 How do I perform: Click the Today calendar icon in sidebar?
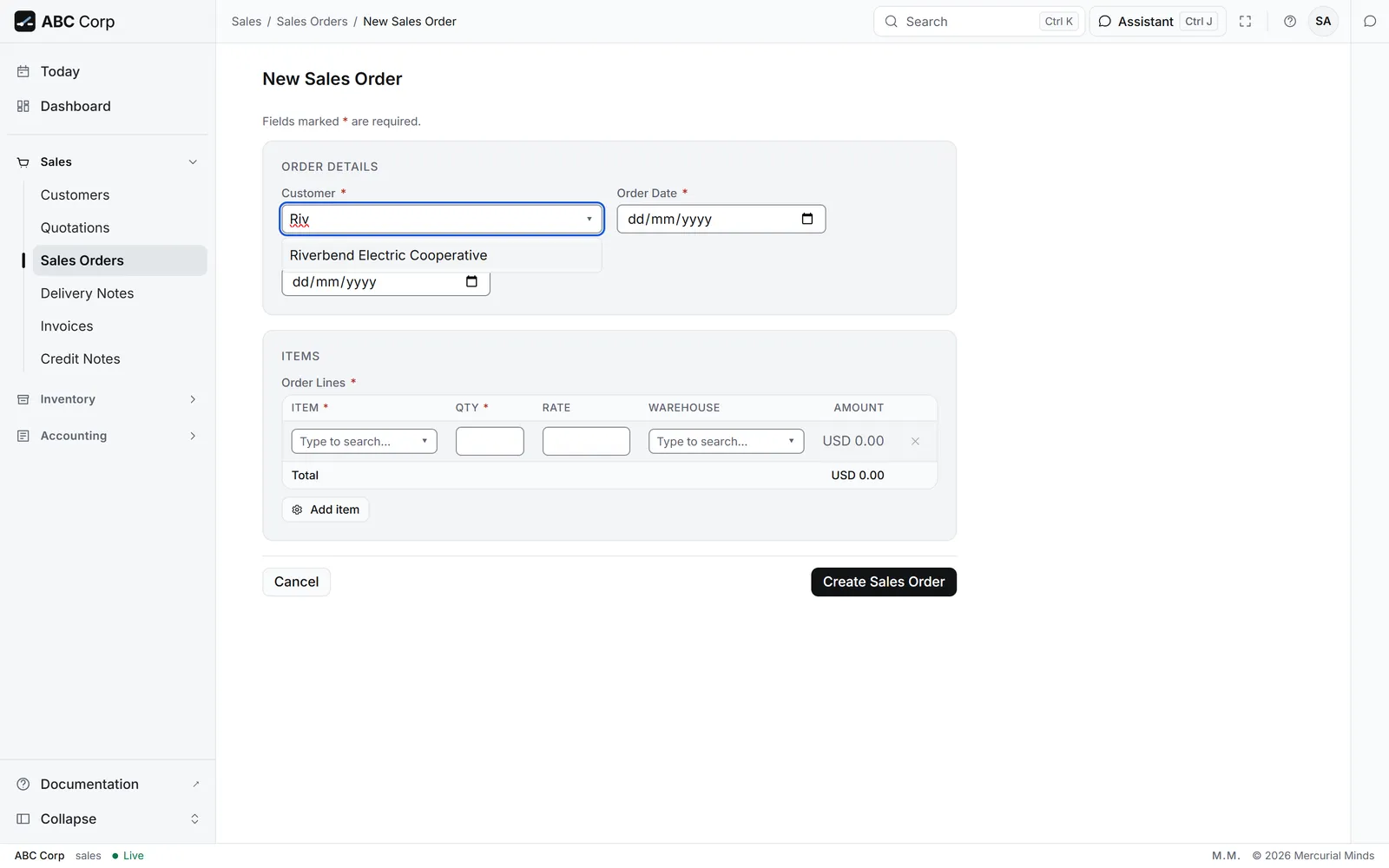(23, 71)
